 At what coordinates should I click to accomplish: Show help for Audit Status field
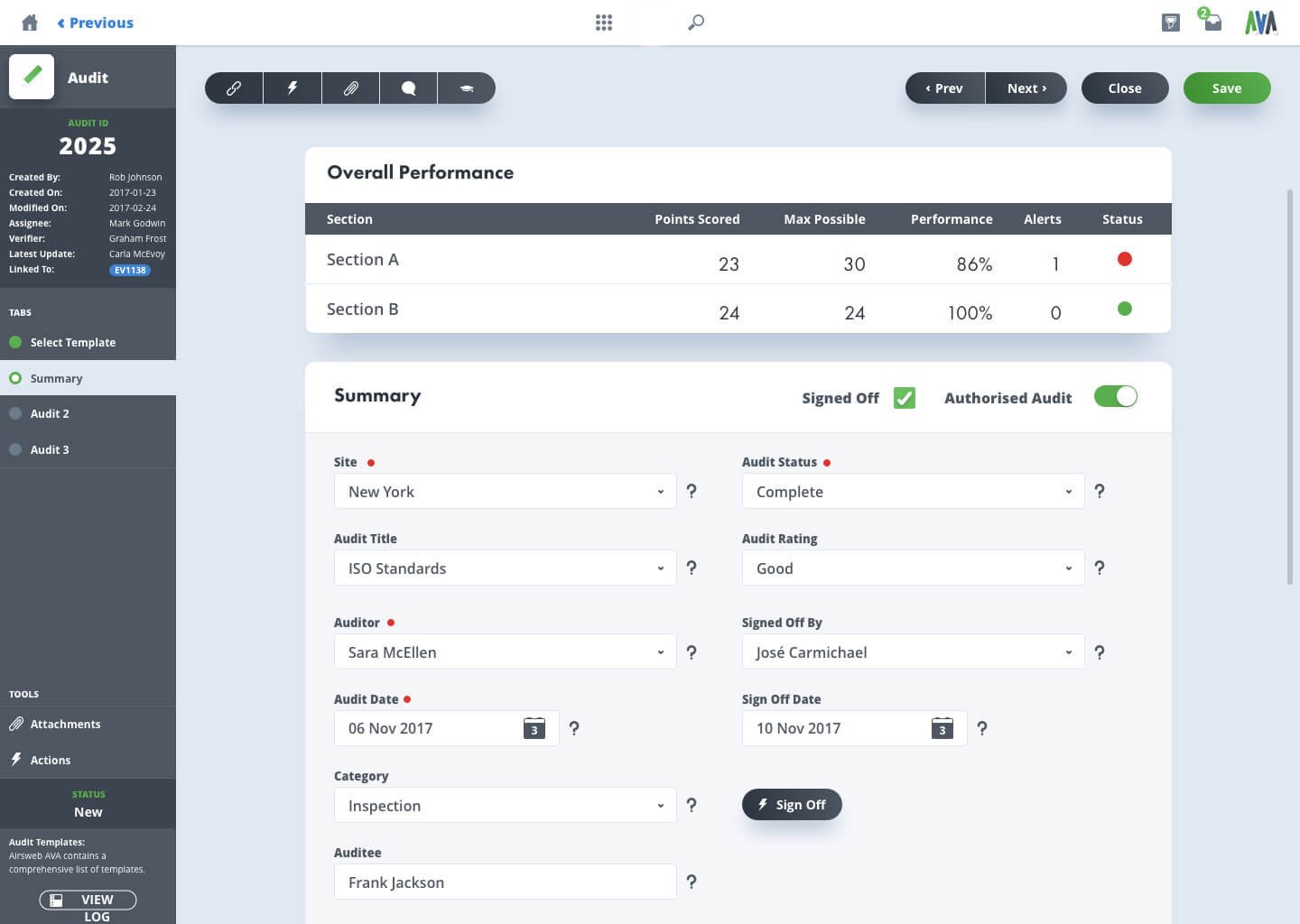click(x=1100, y=492)
